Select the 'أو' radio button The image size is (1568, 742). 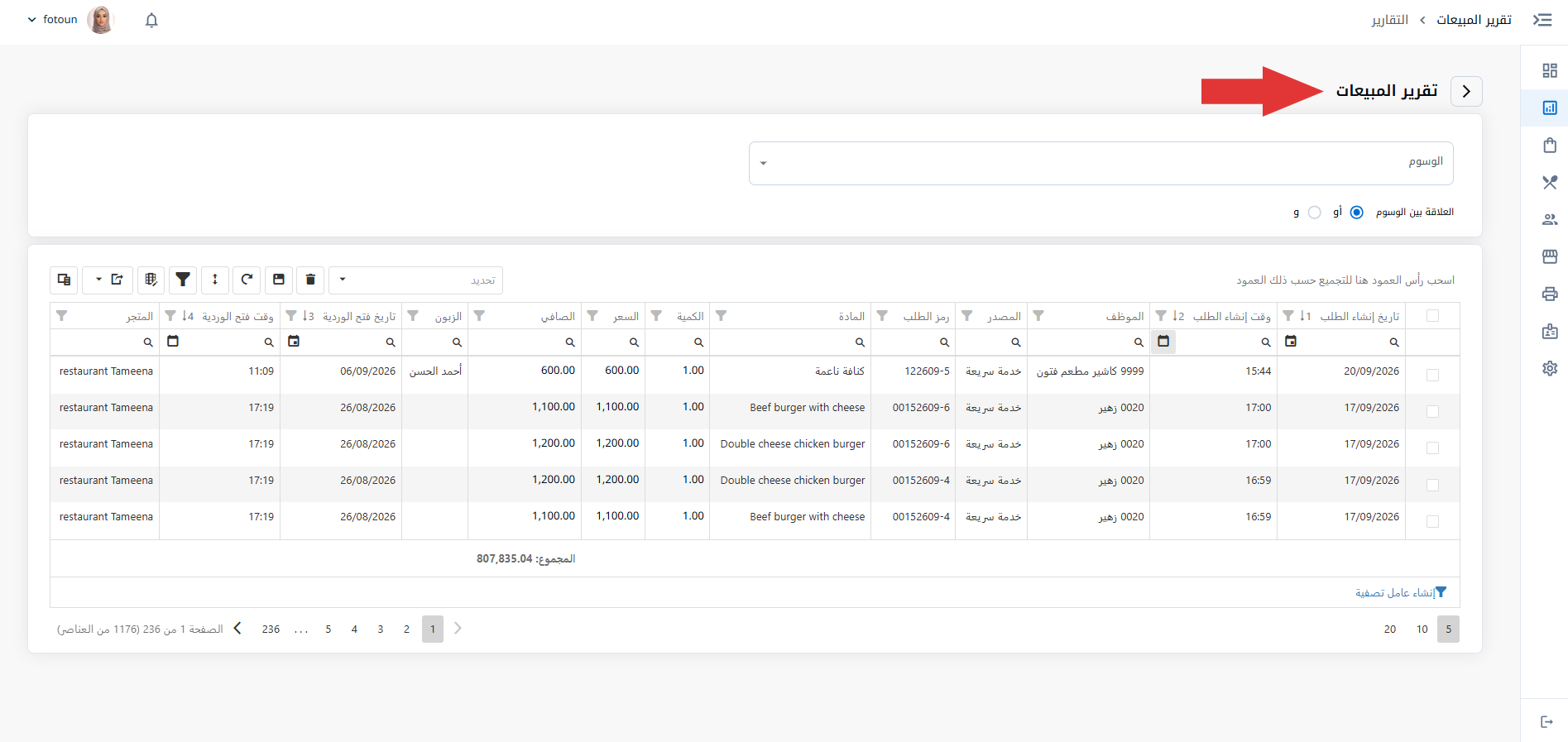pyautogui.click(x=1356, y=213)
